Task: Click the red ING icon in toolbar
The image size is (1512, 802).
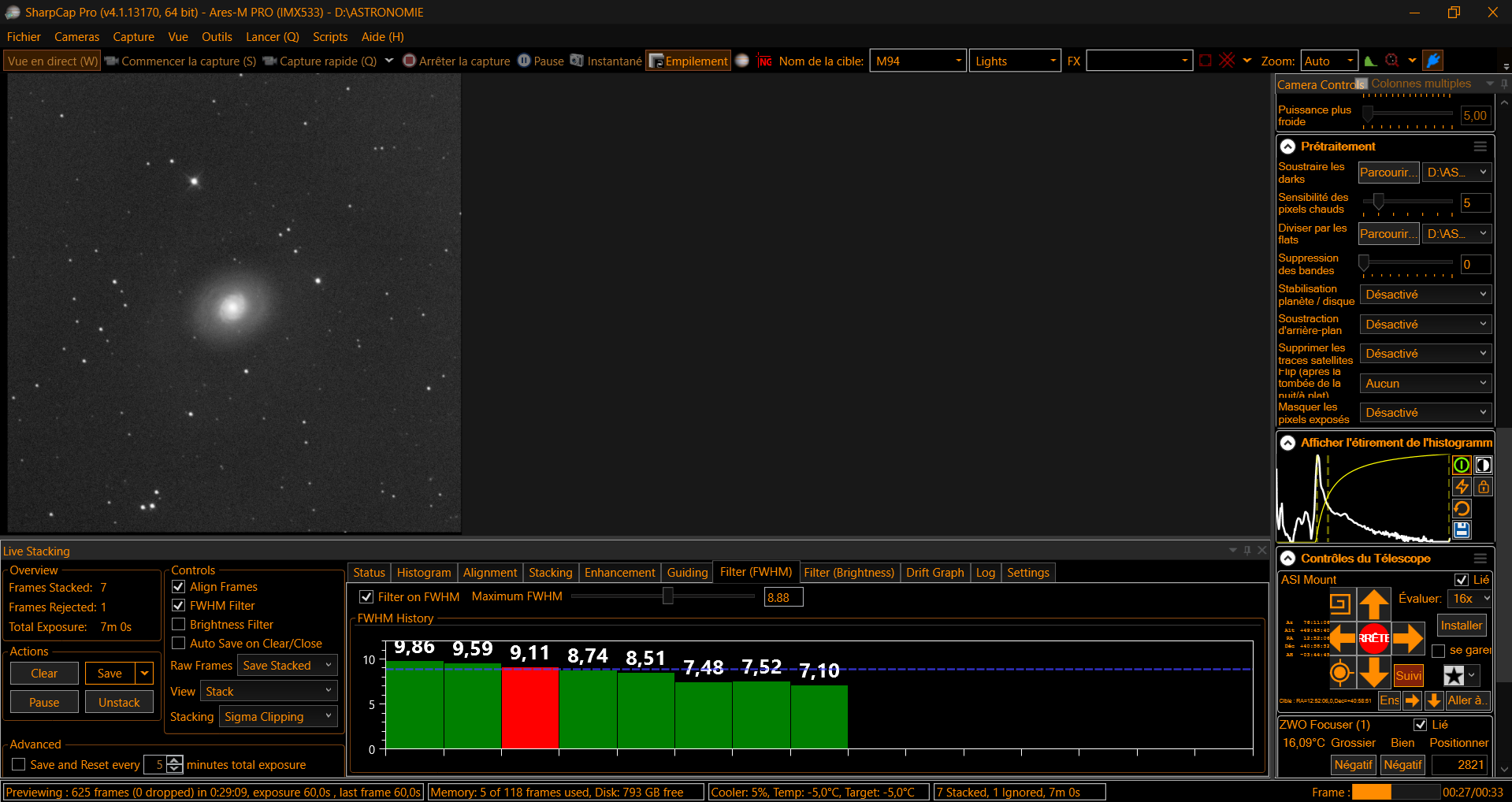Action: [x=764, y=61]
